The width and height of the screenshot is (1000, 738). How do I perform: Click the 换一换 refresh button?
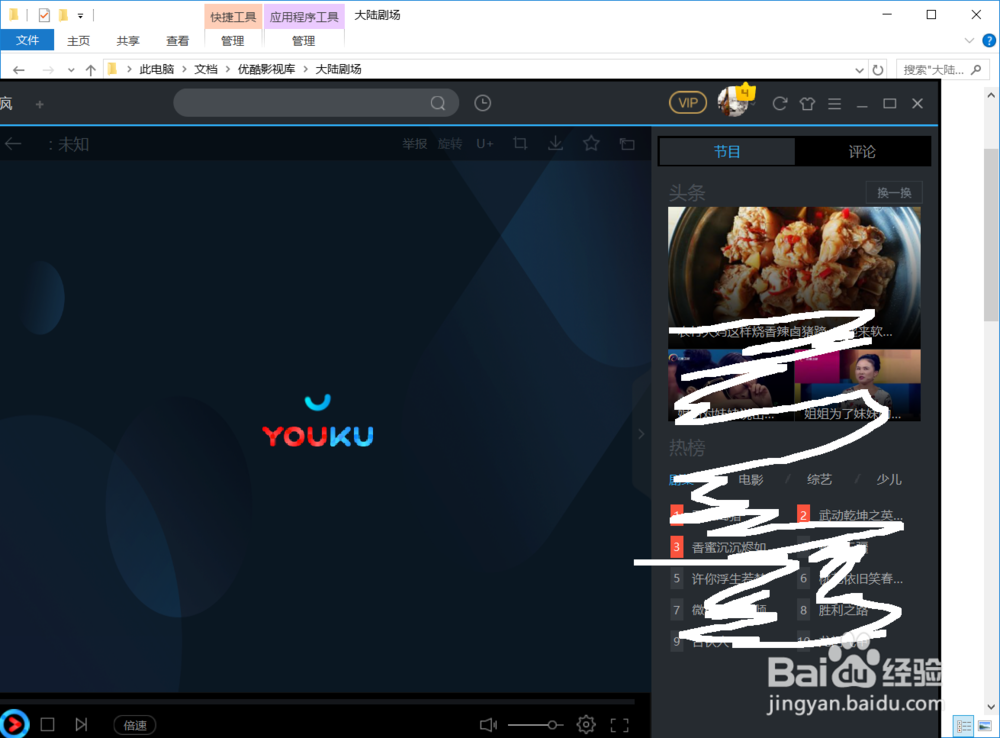(894, 193)
